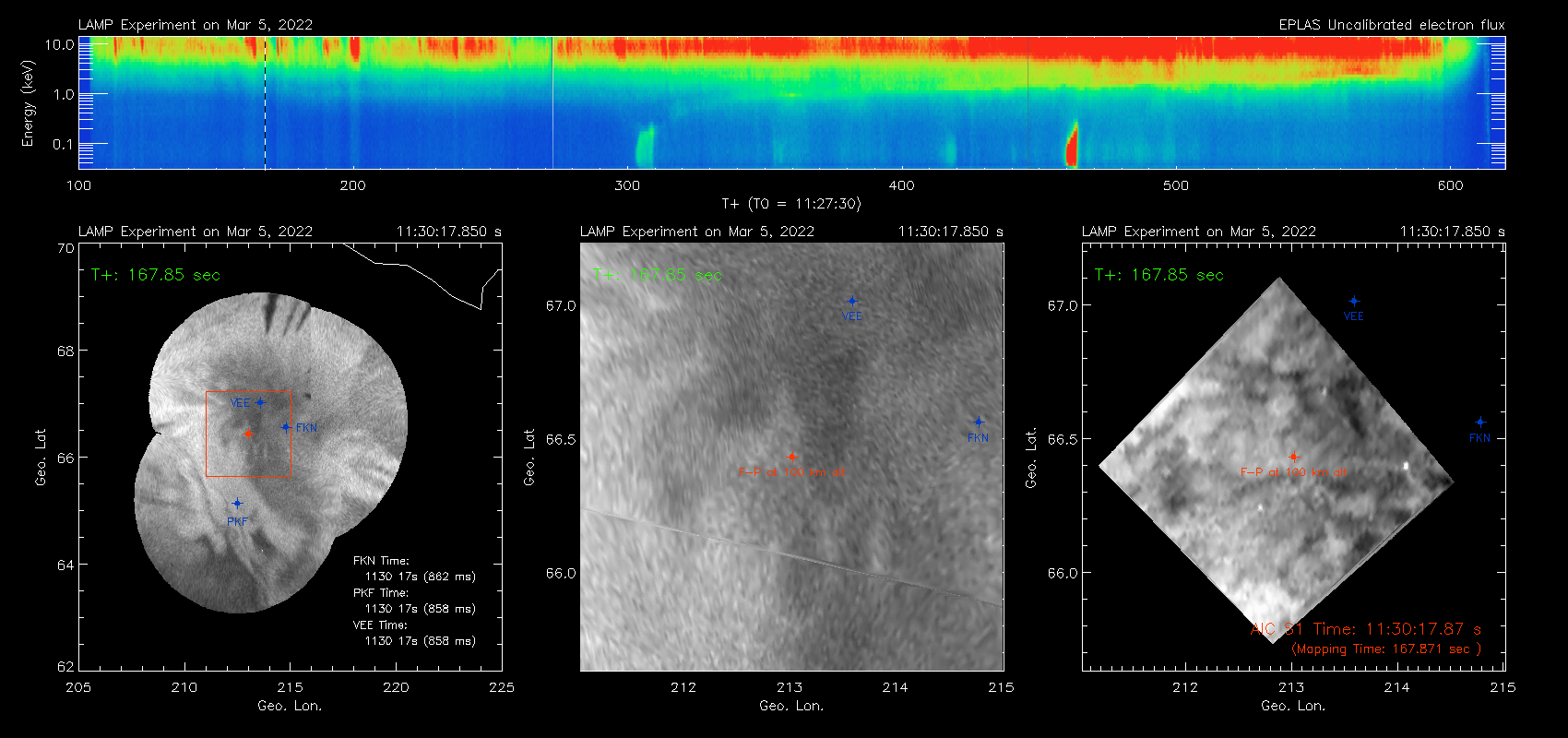Click the 'Geo. Lat.' label of the right panel
The width and height of the screenshot is (1568, 738).
tap(1031, 458)
